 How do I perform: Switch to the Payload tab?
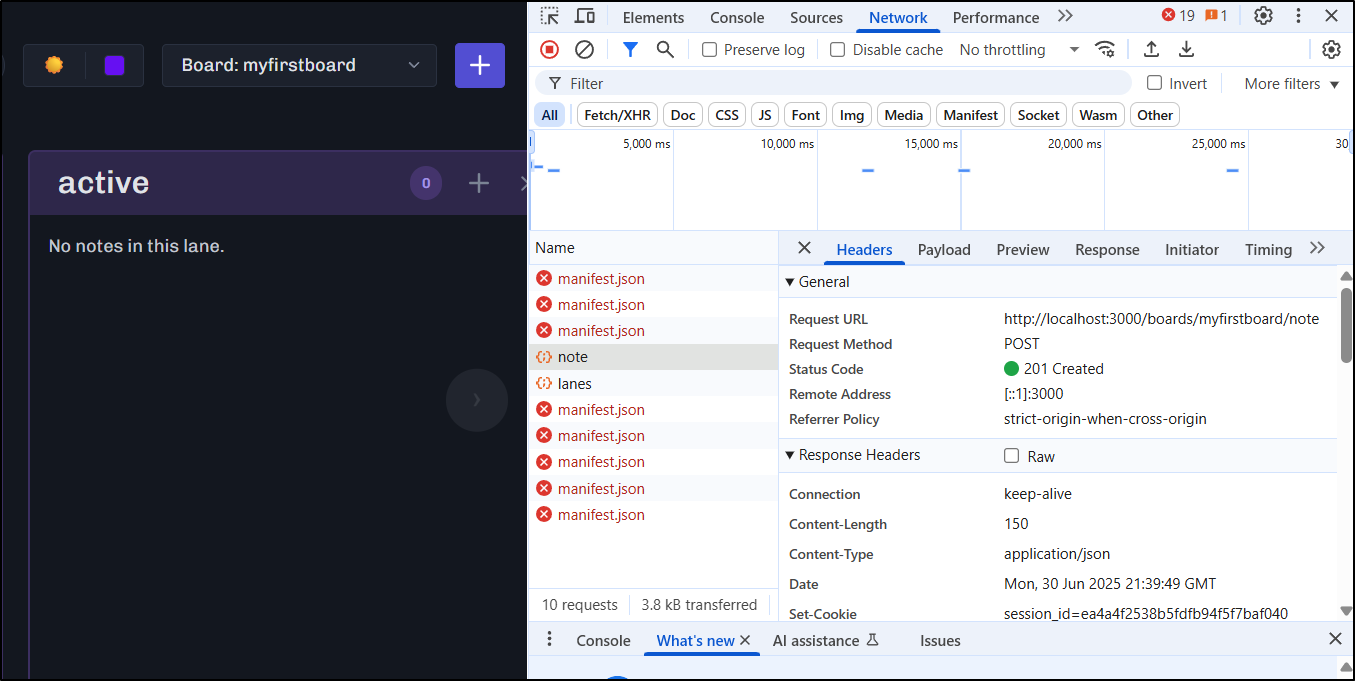(x=943, y=250)
